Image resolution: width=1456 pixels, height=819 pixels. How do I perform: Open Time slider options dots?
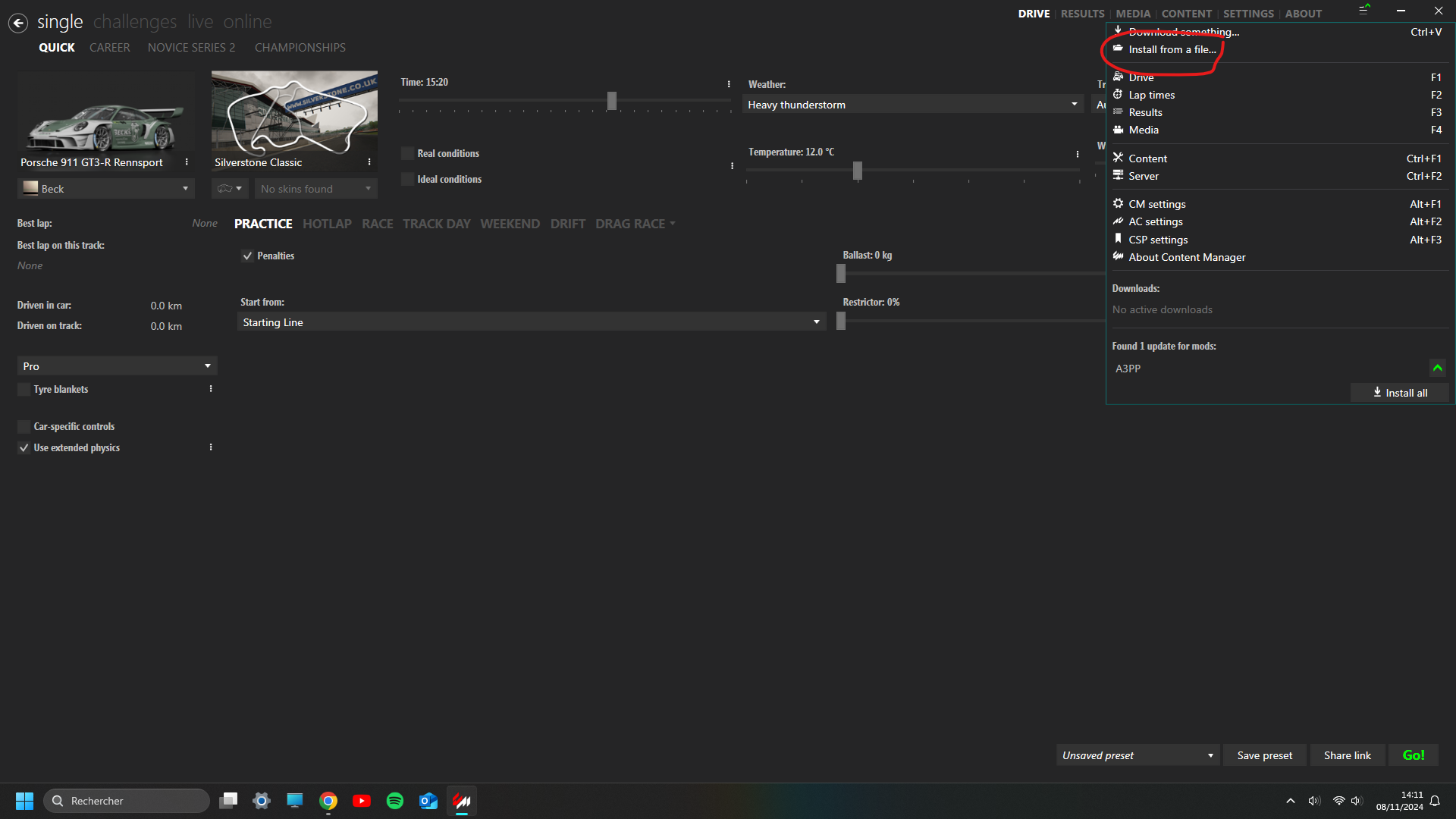(x=729, y=84)
